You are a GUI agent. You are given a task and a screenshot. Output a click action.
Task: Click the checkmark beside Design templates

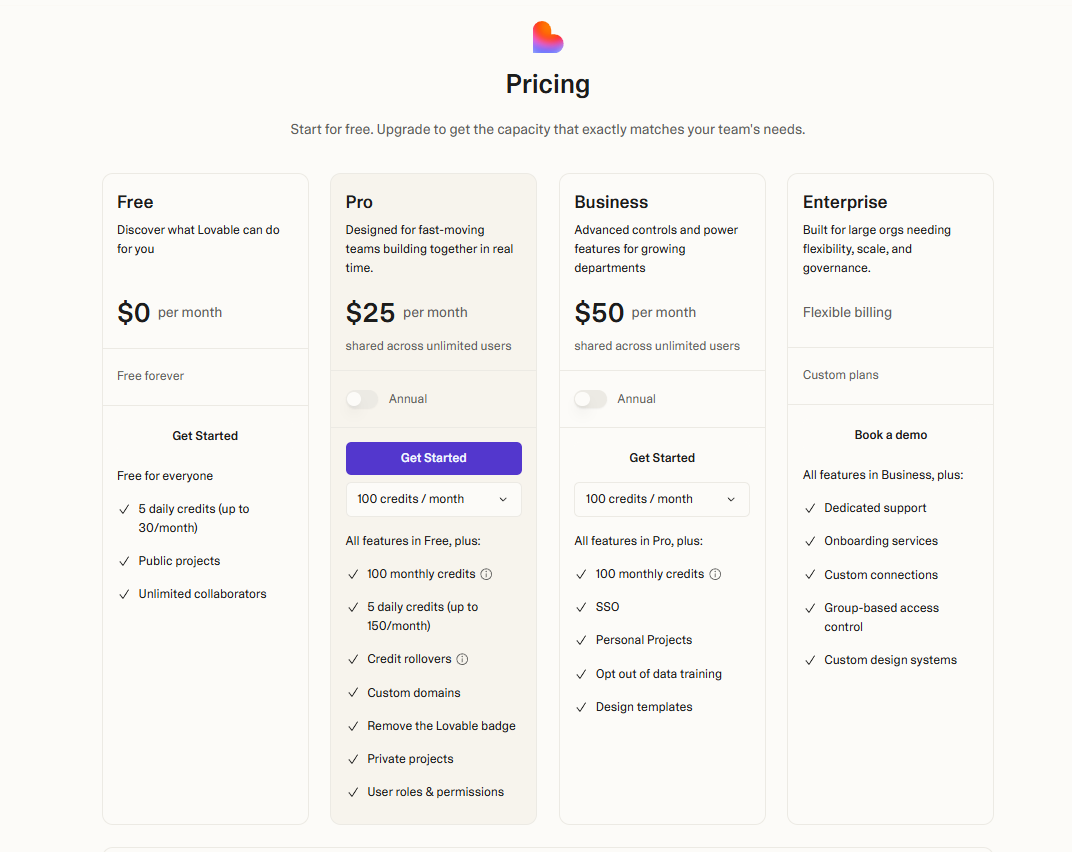pyautogui.click(x=581, y=706)
